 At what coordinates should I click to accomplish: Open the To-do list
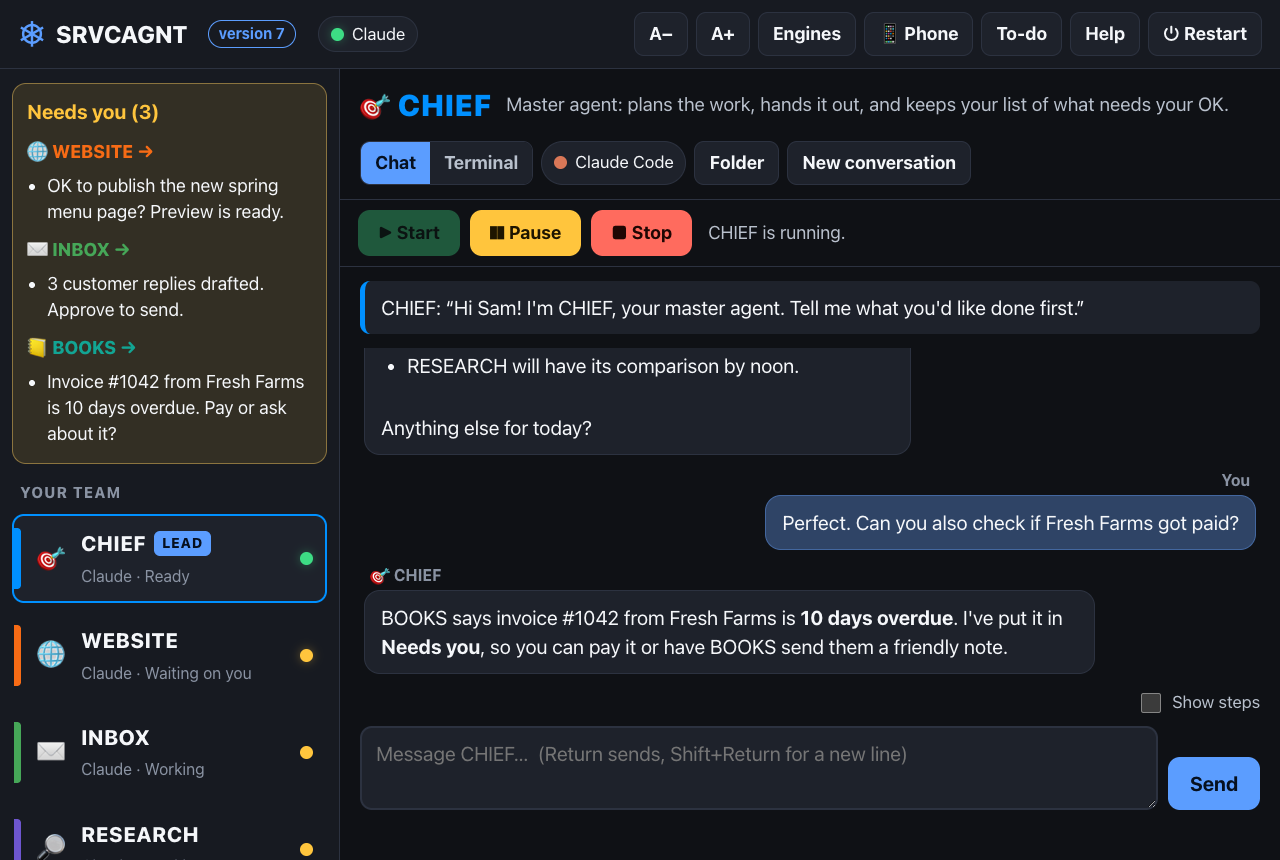(1022, 34)
